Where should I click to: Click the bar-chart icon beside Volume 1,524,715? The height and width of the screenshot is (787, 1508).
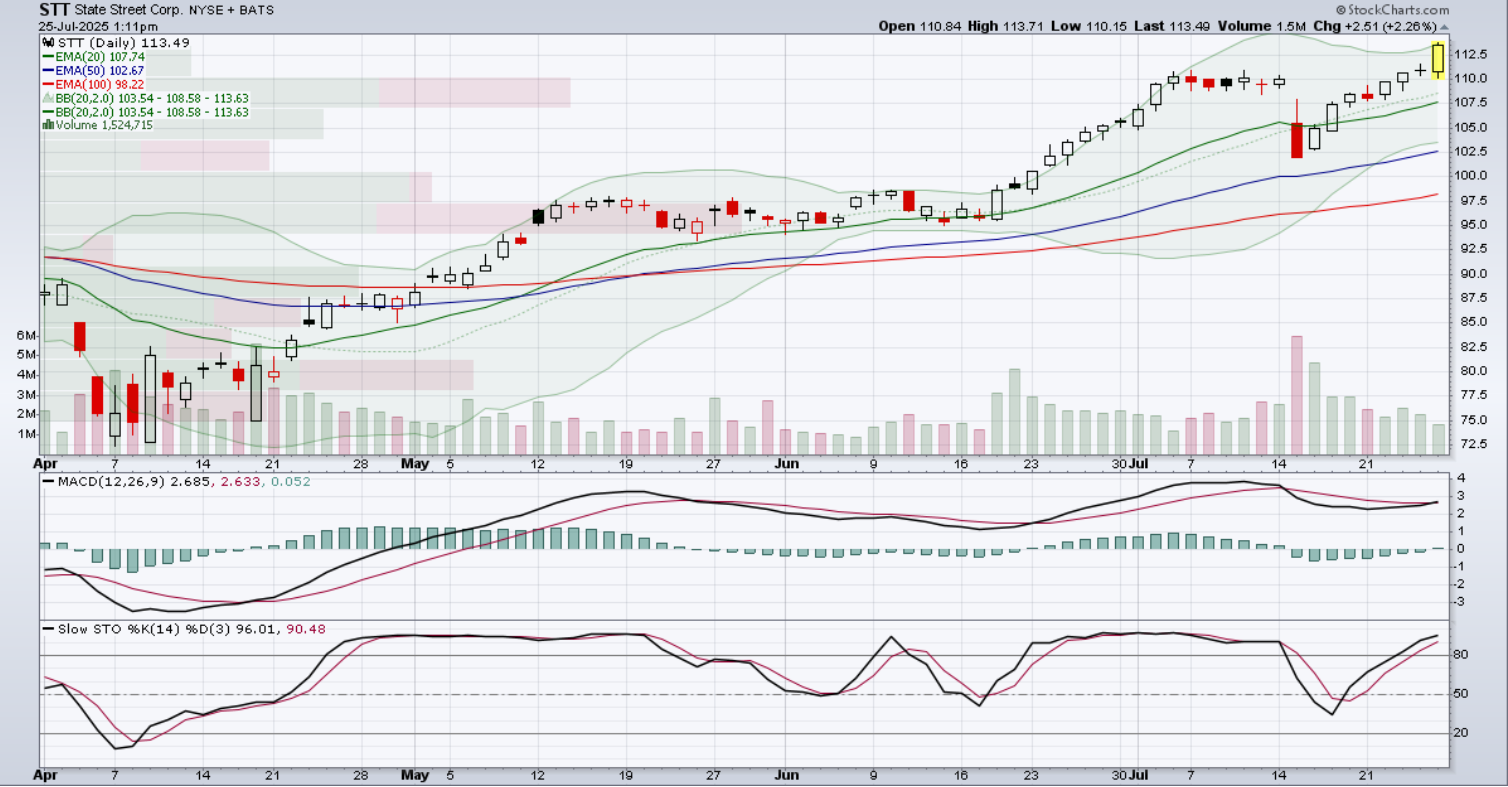[x=47, y=125]
